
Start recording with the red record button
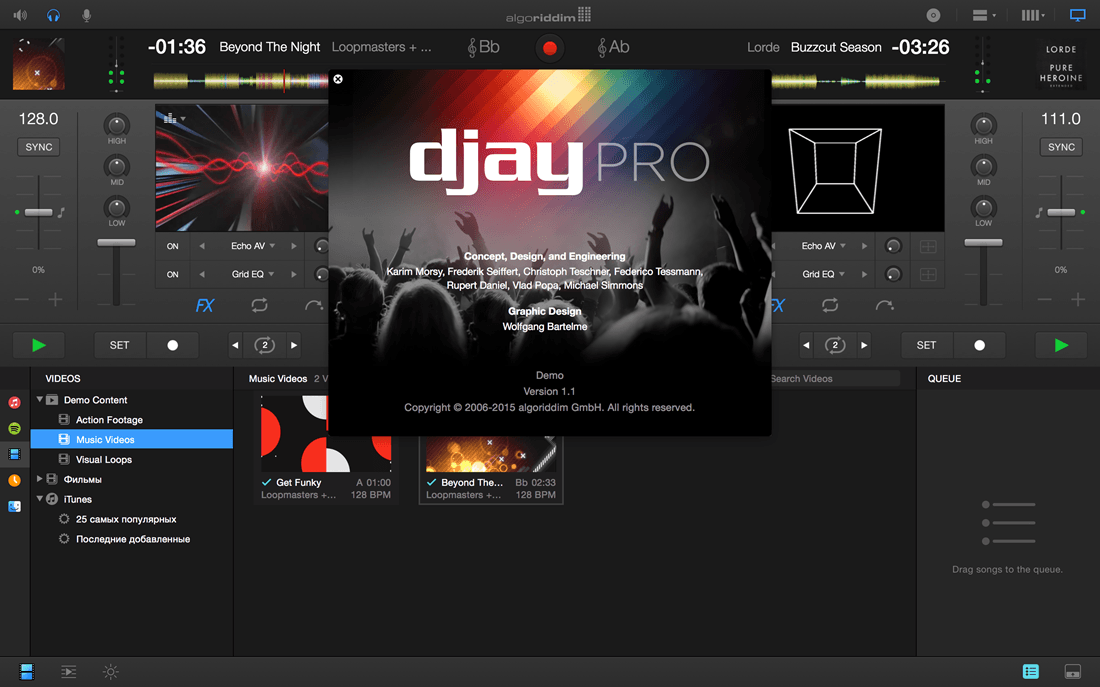point(550,48)
